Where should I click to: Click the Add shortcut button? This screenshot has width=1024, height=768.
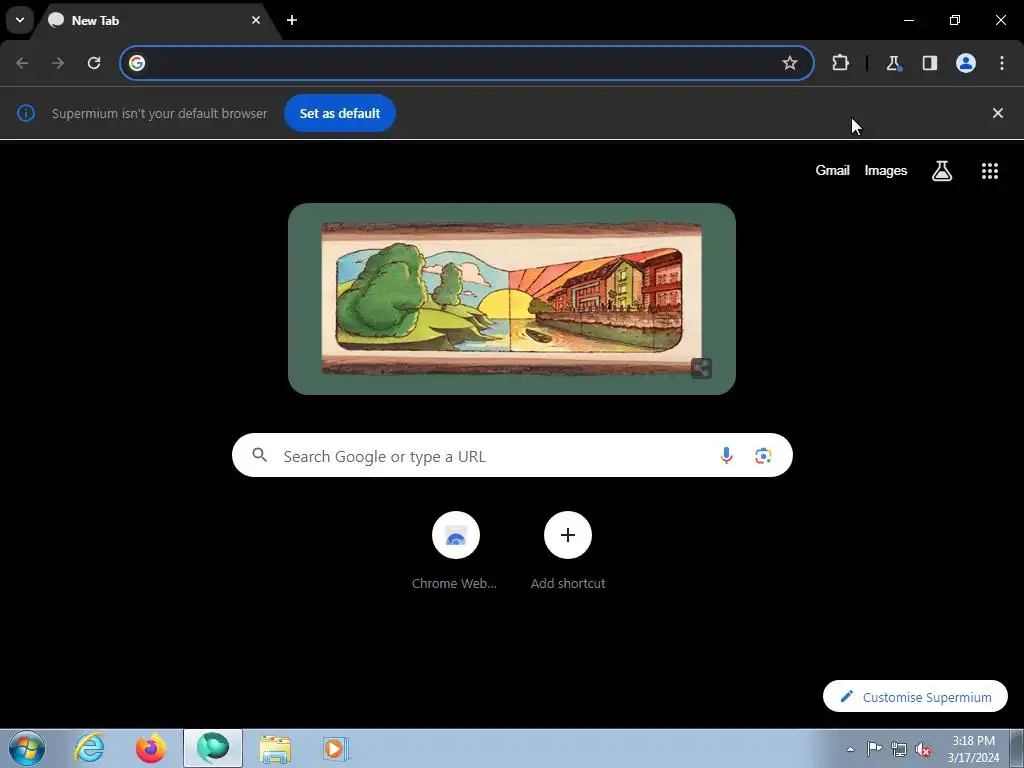[568, 551]
